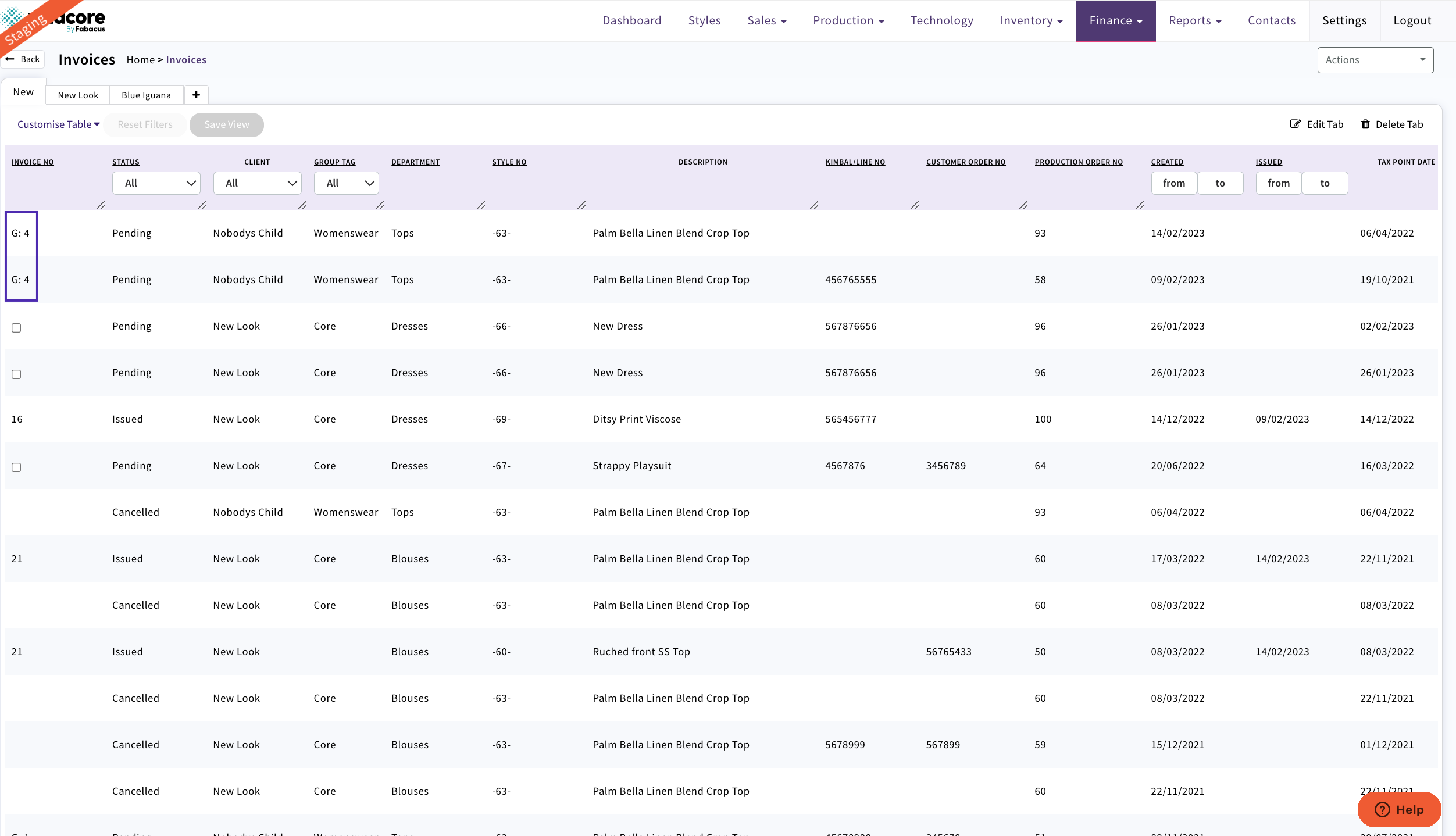Expand the Actions dropdown
Viewport: 1456px width, 836px height.
click(1375, 59)
